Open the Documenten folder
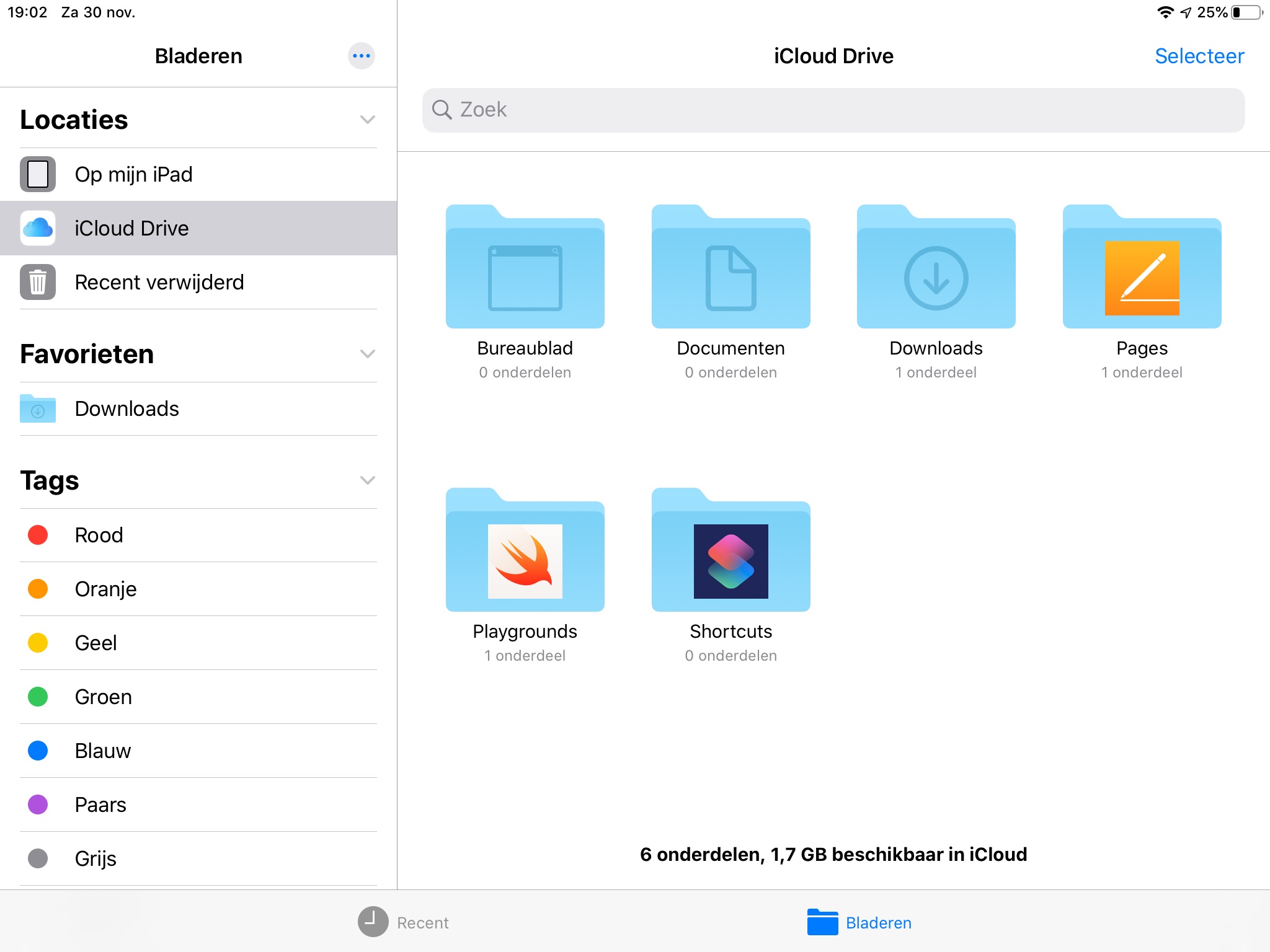 coord(730,268)
